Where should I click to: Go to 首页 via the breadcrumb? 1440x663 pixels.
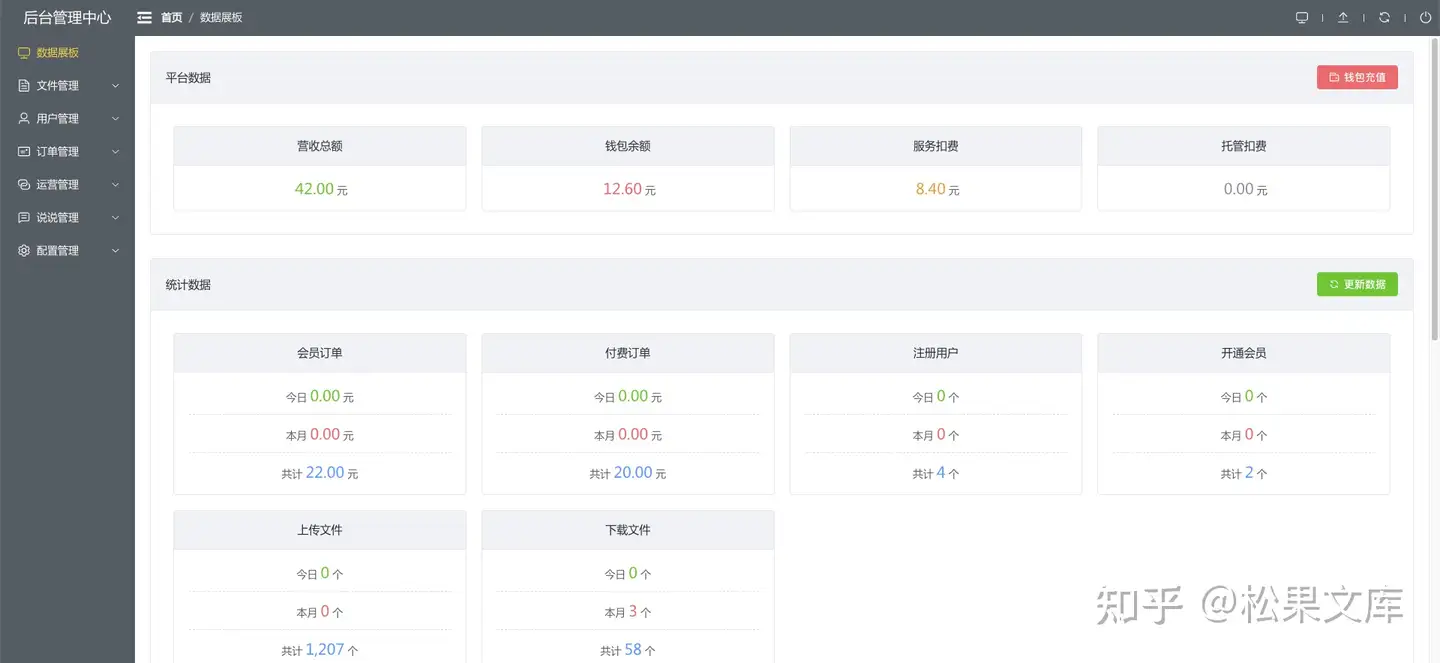[x=172, y=18]
